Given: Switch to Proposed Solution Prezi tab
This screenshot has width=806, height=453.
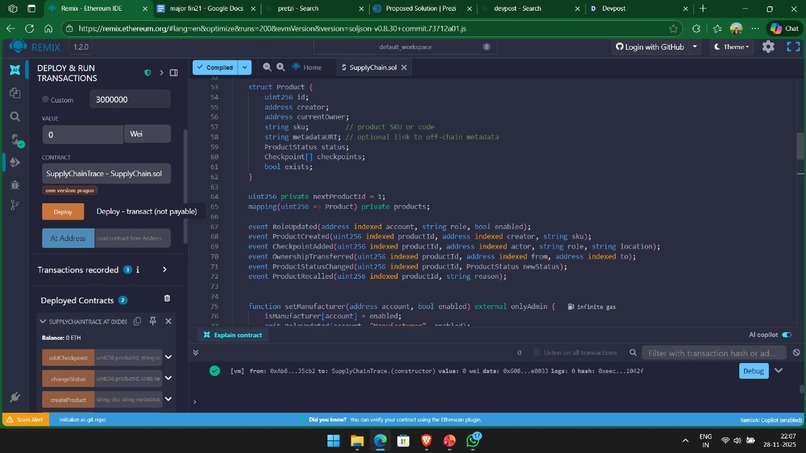Looking at the screenshot, I should (x=421, y=9).
